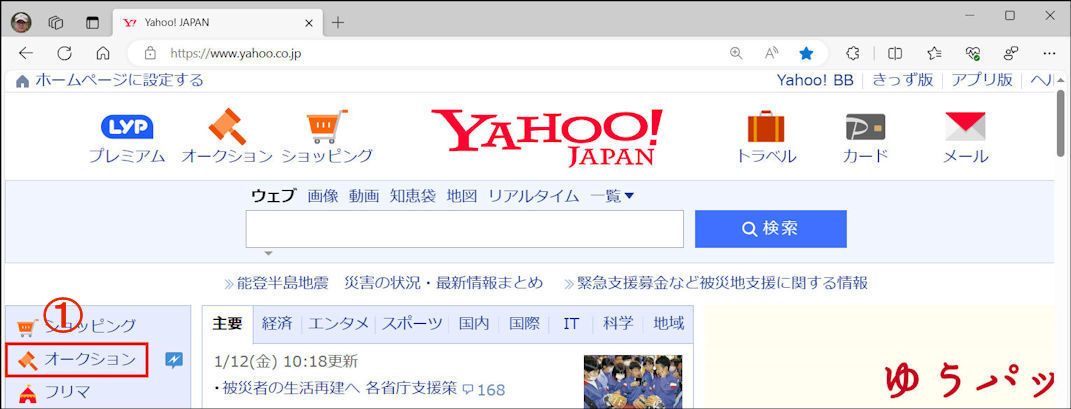
Task: Expand the search suggestion arrow under input
Action: click(268, 254)
